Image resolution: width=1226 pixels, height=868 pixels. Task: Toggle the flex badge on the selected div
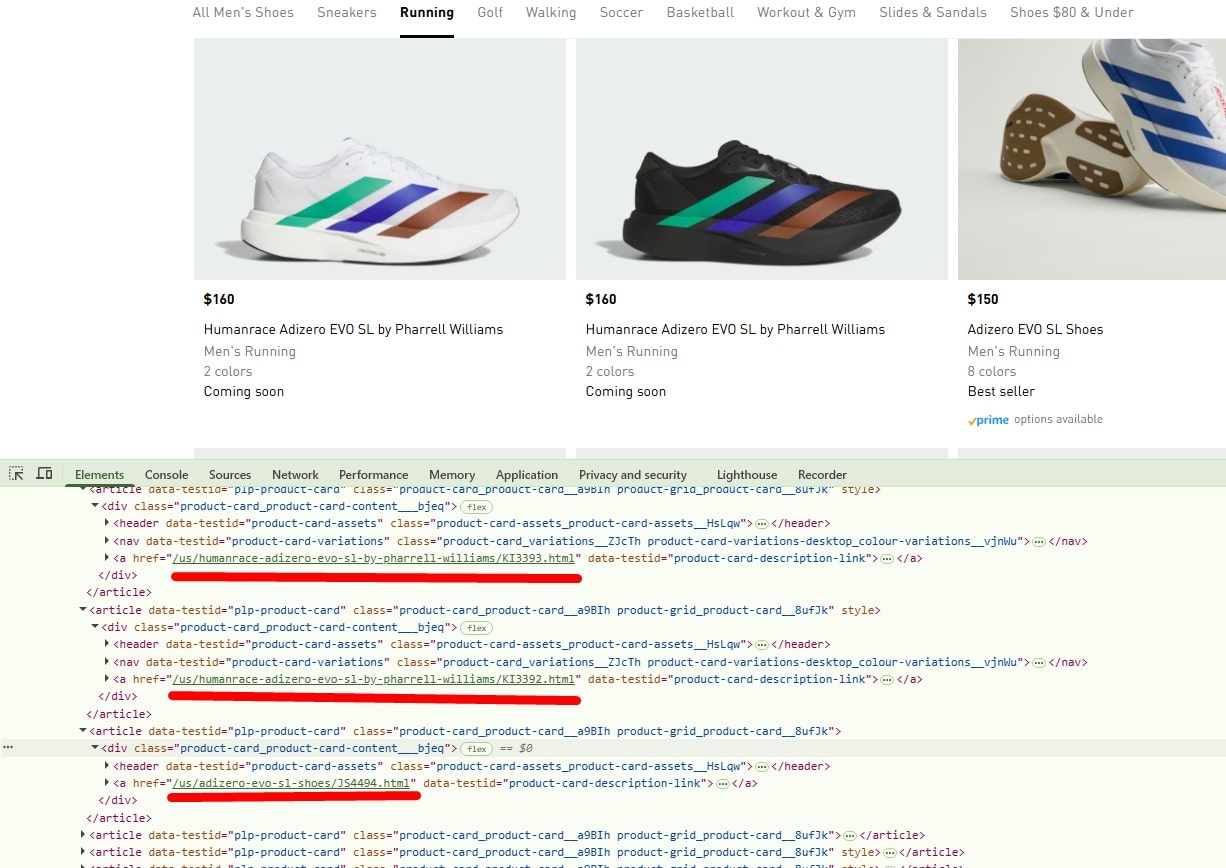click(477, 748)
